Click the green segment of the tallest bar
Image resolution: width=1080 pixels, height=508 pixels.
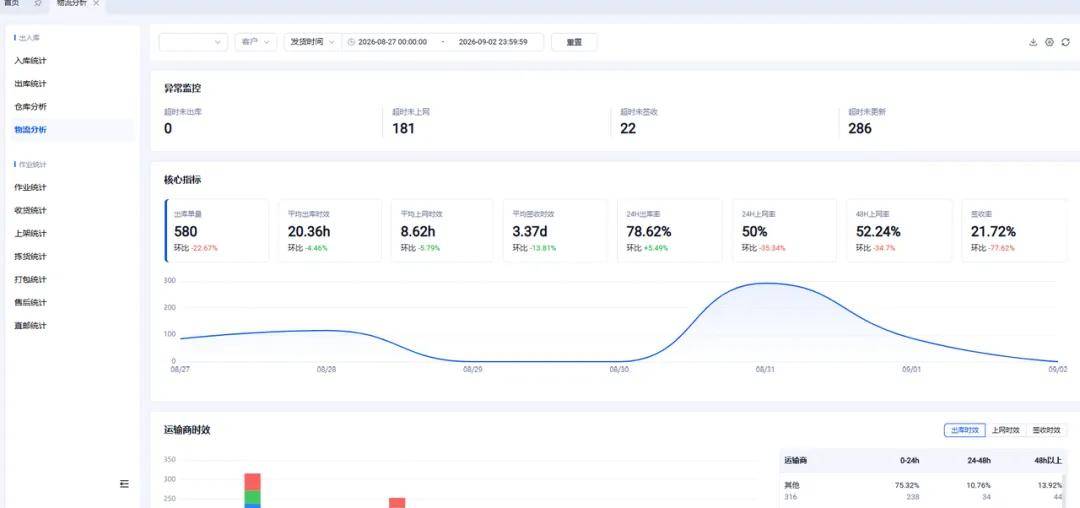click(x=252, y=497)
